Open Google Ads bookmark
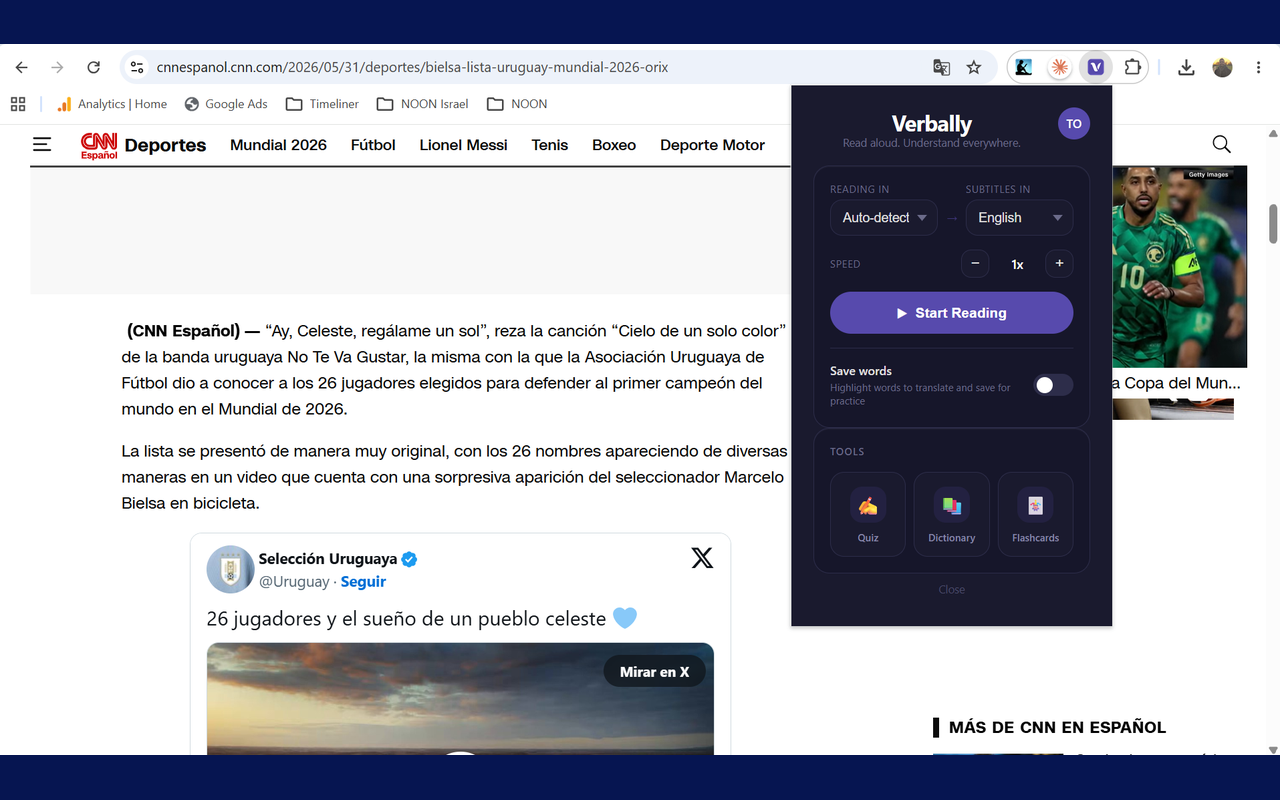 [226, 104]
